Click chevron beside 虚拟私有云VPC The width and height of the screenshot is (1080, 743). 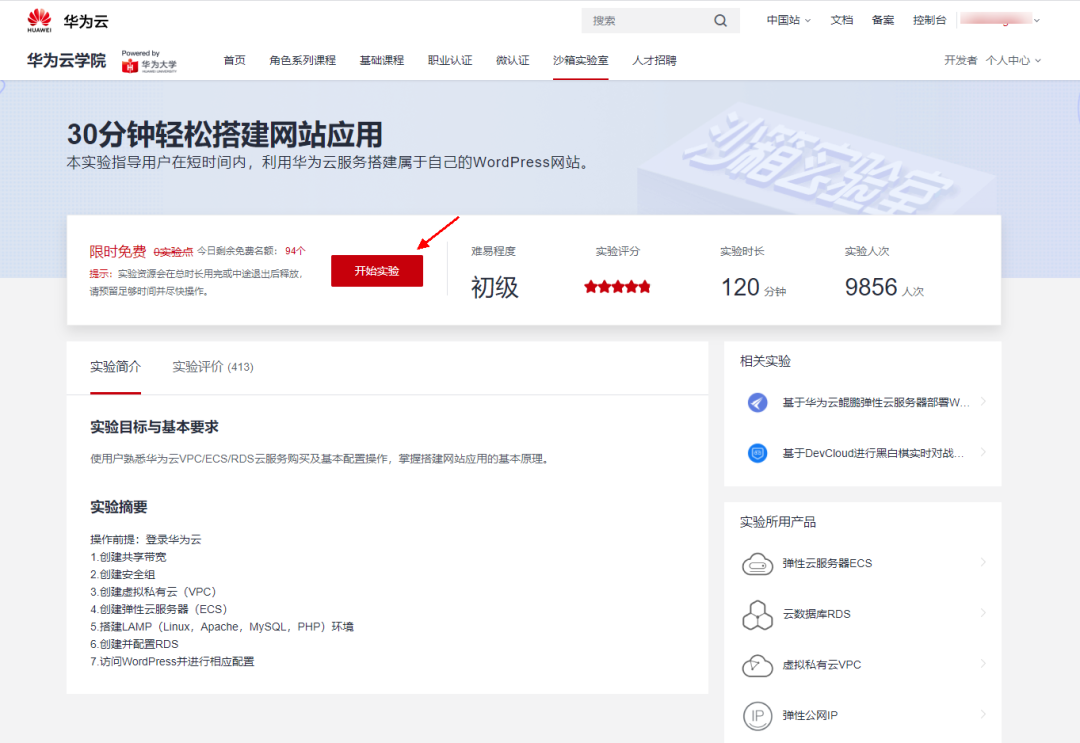[983, 664]
